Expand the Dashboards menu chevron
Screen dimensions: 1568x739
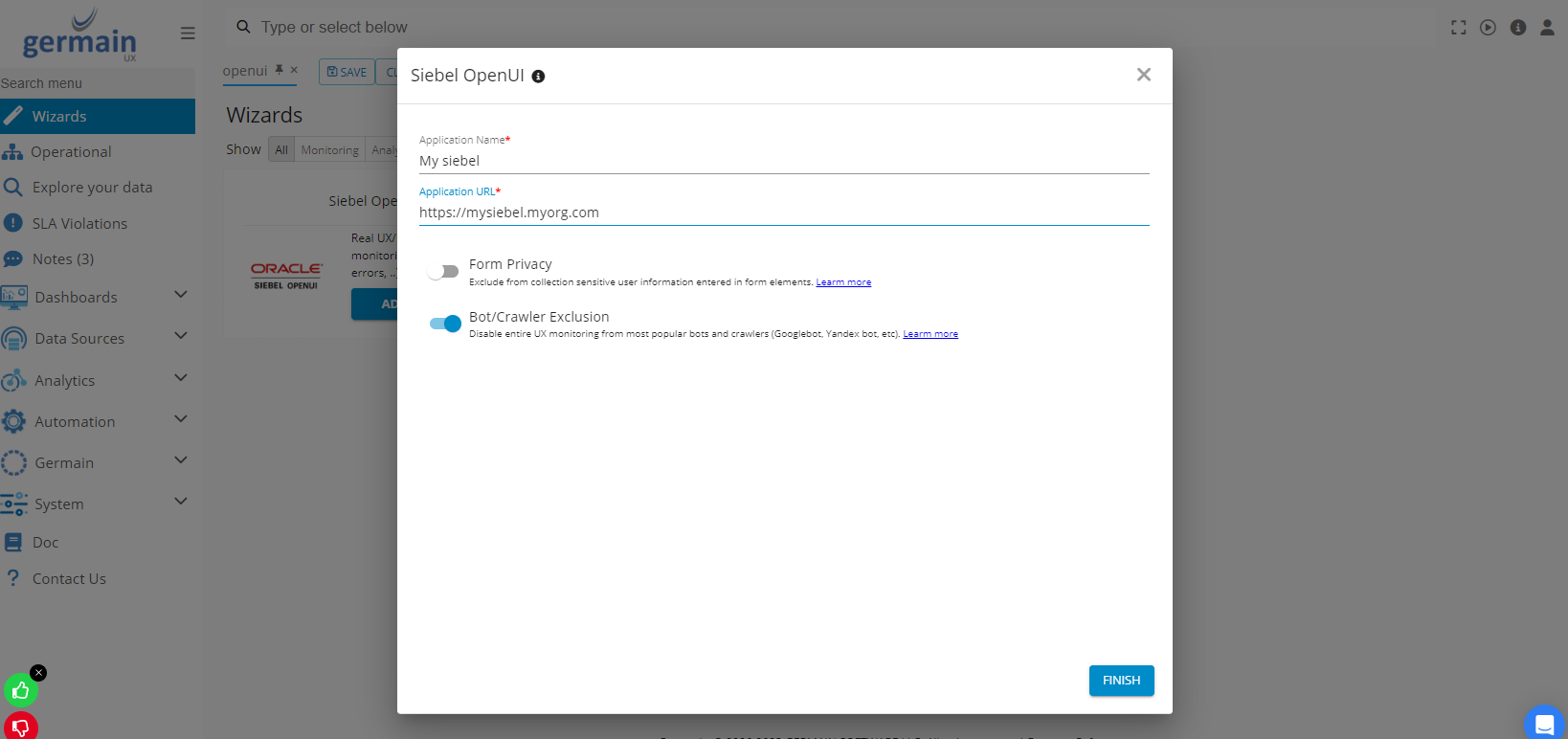pyautogui.click(x=180, y=295)
